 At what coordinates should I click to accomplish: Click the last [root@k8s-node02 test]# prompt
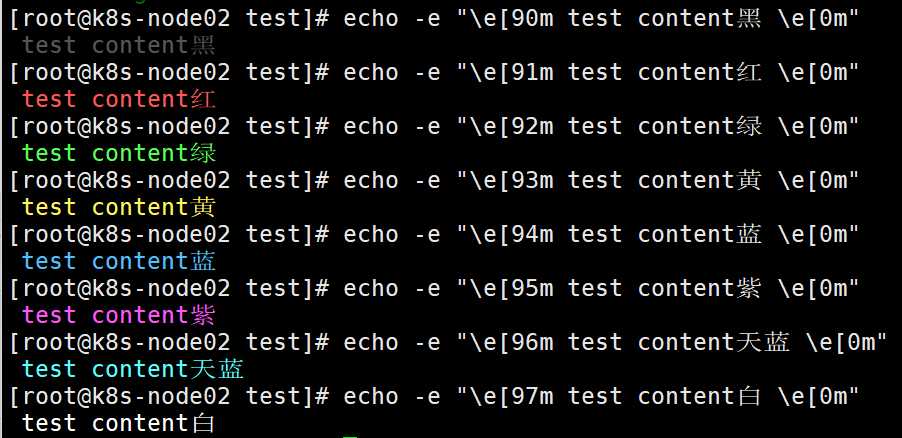click(x=169, y=397)
